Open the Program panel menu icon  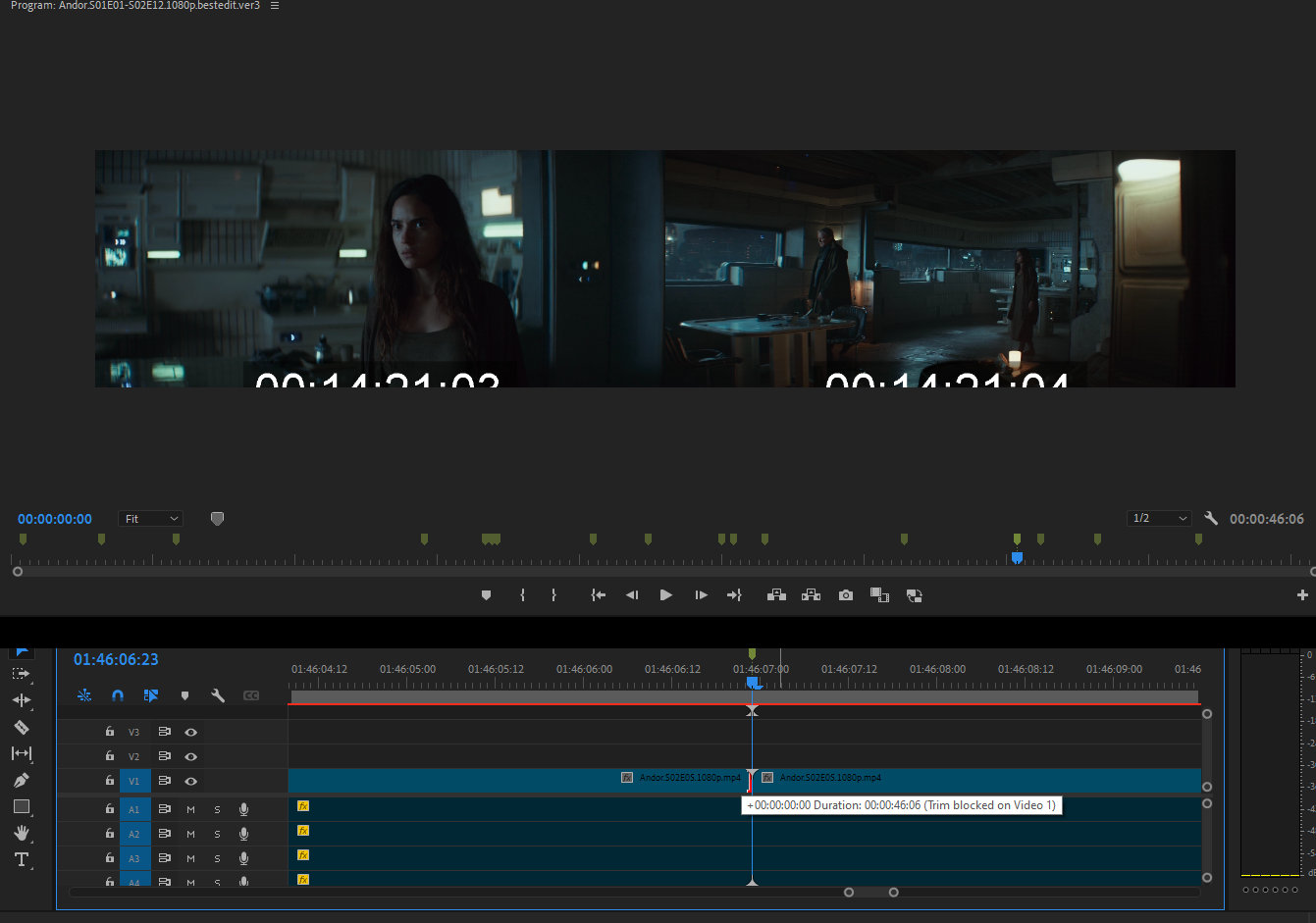(x=275, y=6)
